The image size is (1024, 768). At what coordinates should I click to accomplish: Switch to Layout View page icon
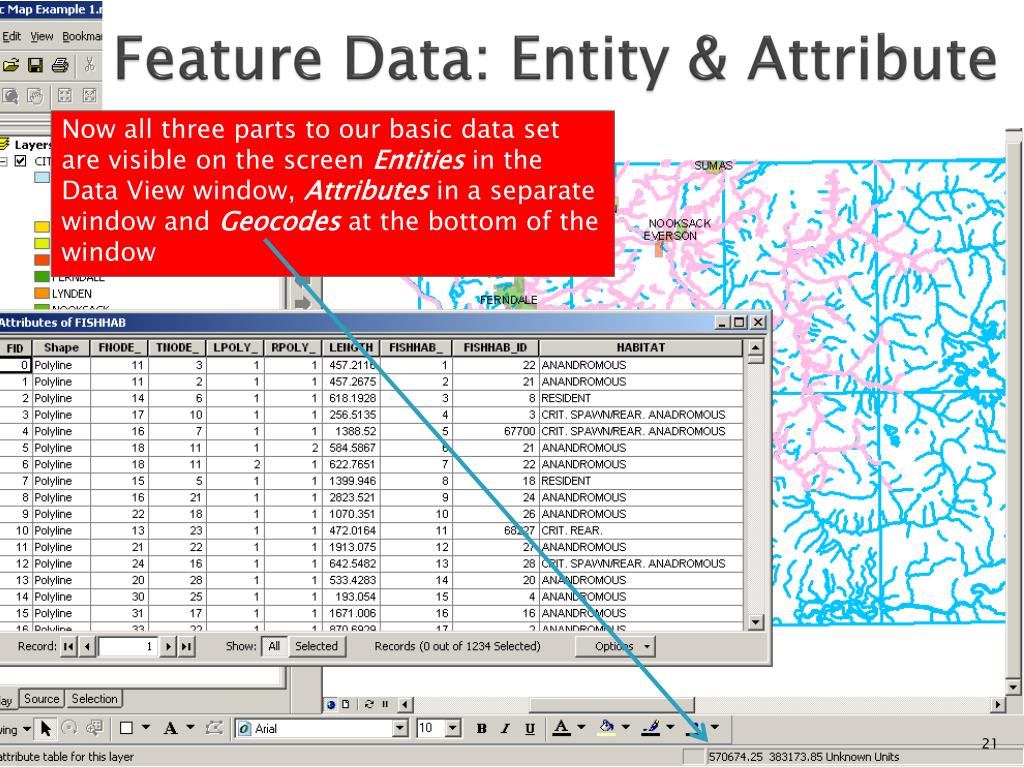pyautogui.click(x=345, y=704)
